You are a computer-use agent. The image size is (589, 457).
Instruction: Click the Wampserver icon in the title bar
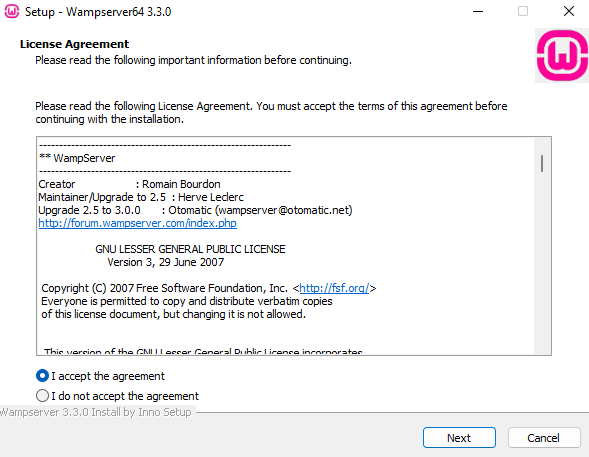point(12,11)
